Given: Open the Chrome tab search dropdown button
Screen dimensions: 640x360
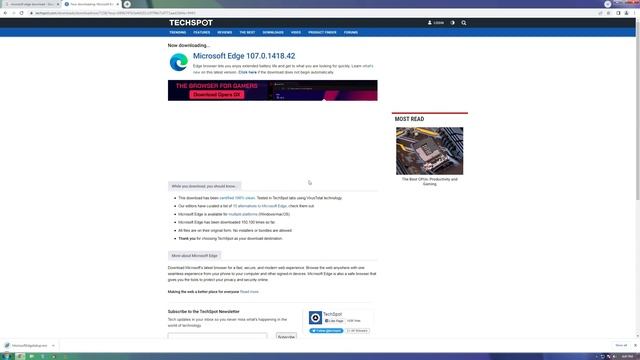Looking at the screenshot, I should pos(608,4).
